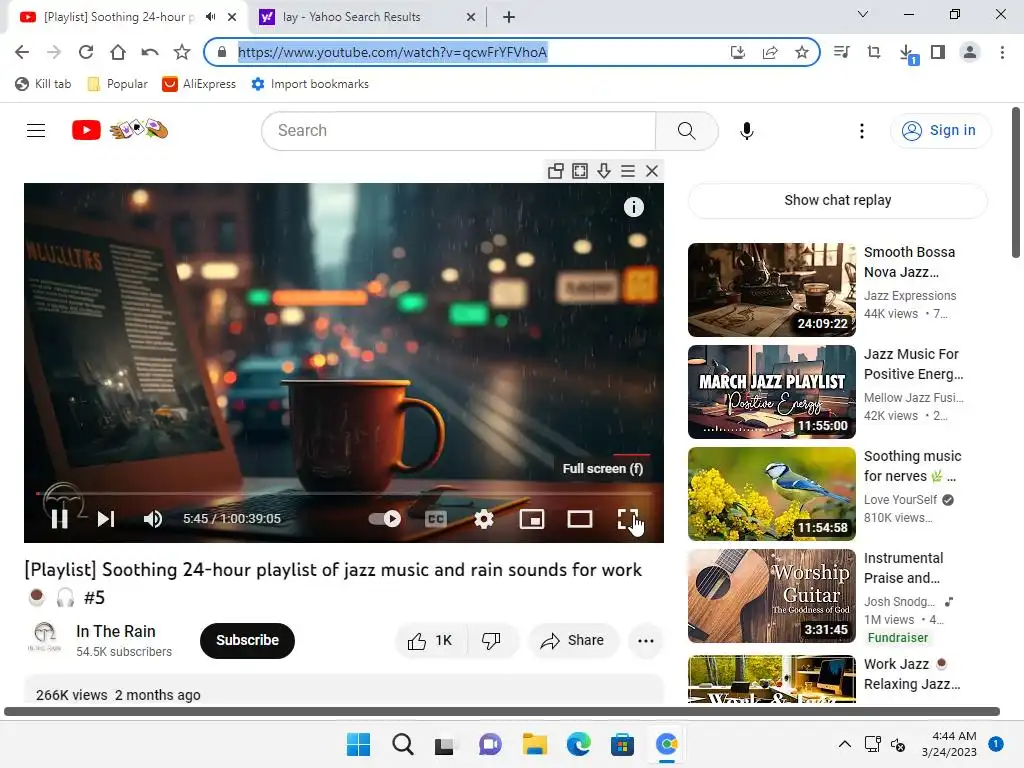Open YouTube settings three-dot menu

[861, 131]
